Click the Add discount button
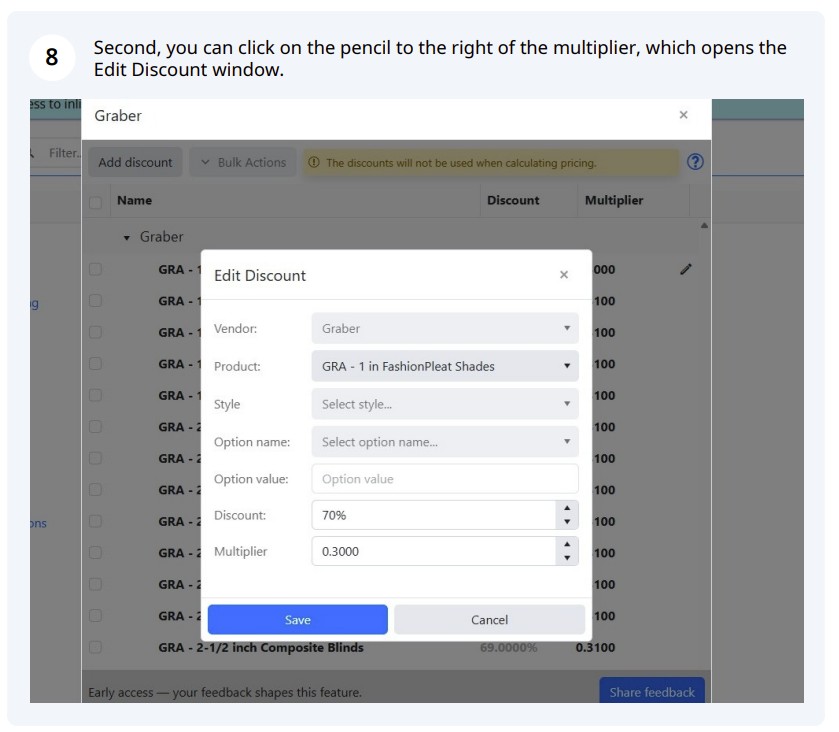Screen dimensions: 839x732 [x=135, y=162]
